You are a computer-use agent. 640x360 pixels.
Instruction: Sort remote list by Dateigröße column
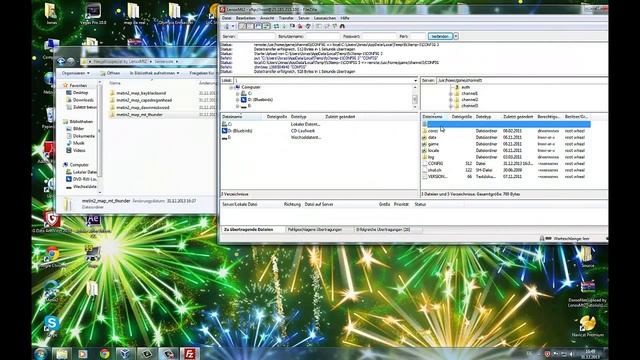[462, 117]
